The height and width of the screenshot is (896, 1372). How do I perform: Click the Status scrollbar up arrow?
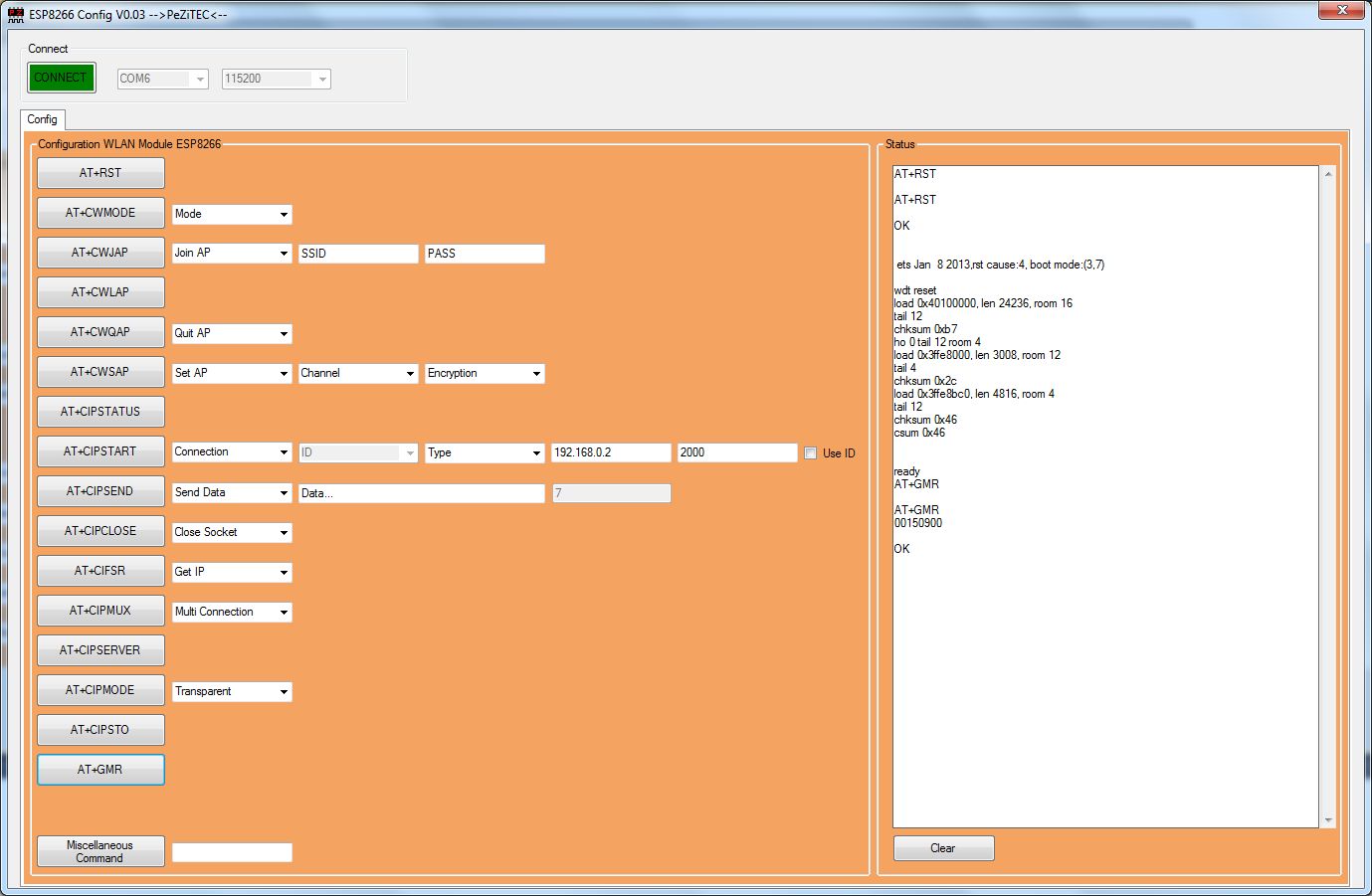[x=1328, y=174]
